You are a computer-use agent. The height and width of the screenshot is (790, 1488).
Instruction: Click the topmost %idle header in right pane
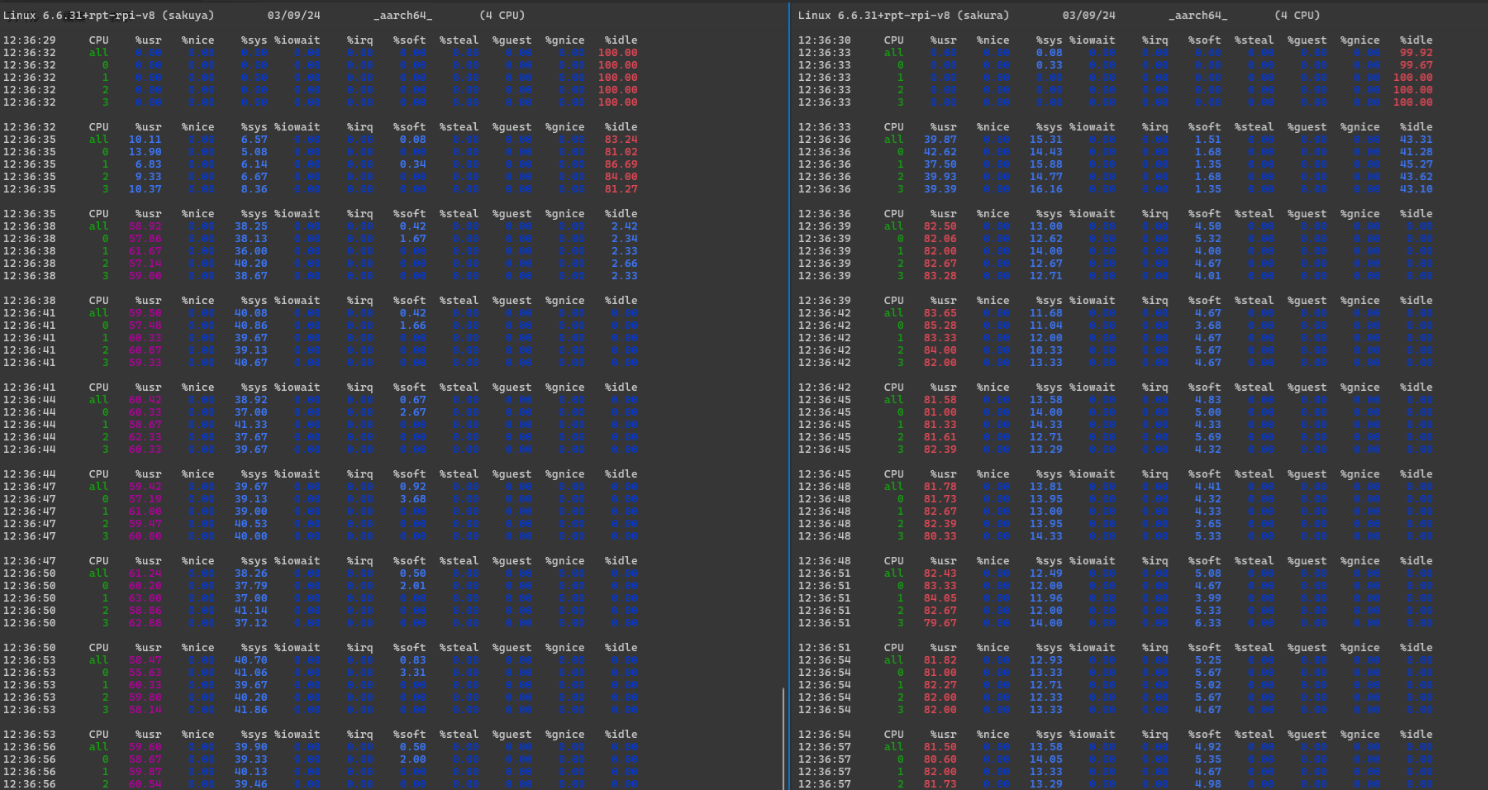[1416, 40]
